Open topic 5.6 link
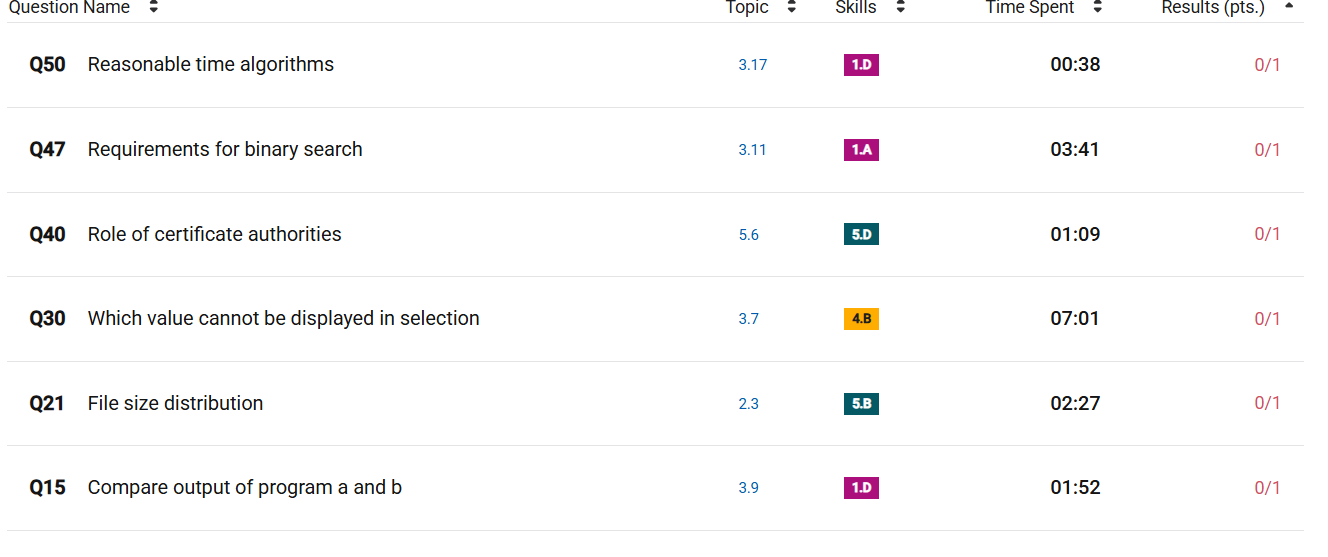The width and height of the screenshot is (1328, 557). click(749, 235)
